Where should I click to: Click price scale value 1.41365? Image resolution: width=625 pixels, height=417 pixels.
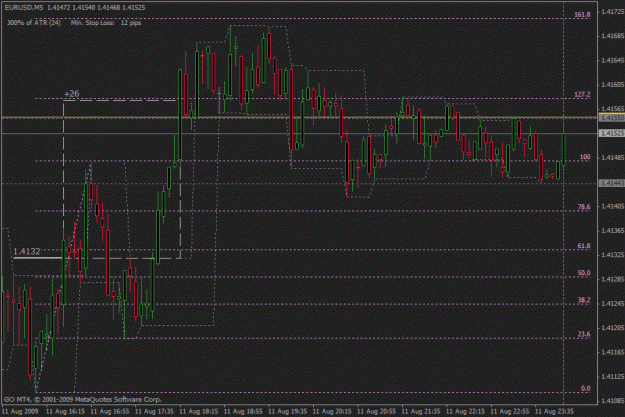click(x=613, y=231)
